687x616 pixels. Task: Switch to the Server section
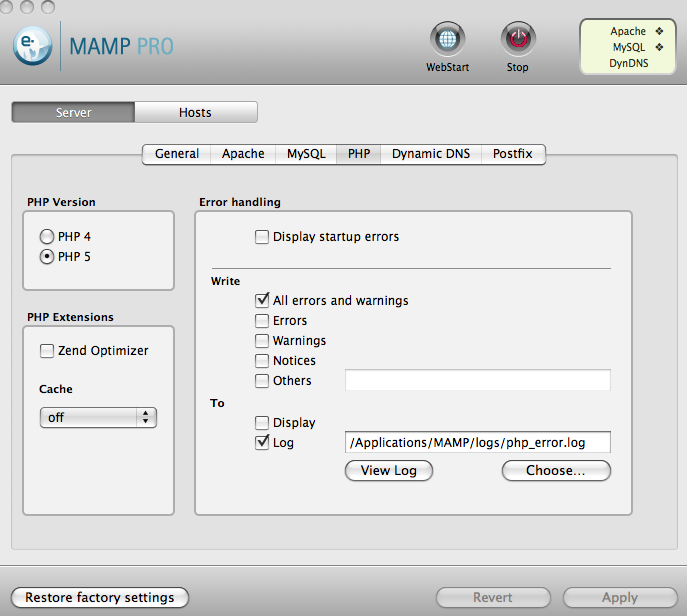pyautogui.click(x=73, y=113)
